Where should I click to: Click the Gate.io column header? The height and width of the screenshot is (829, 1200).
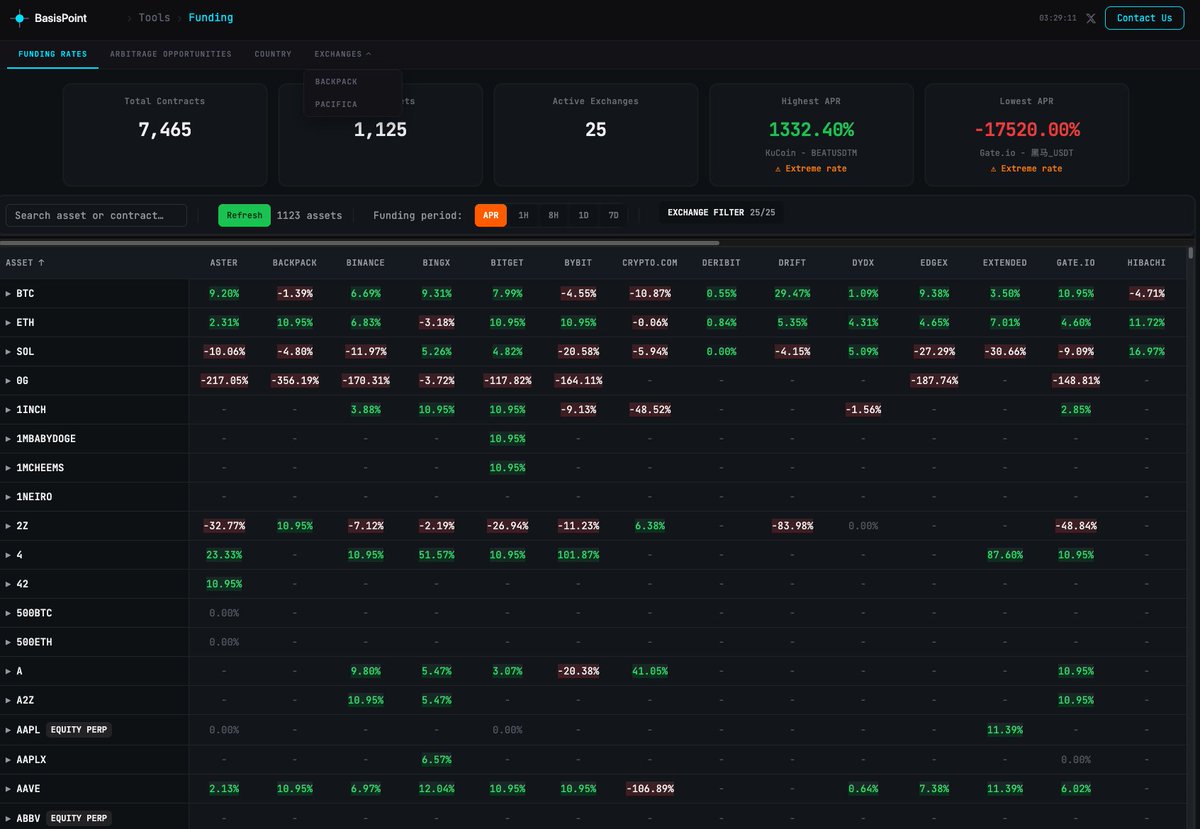(1075, 263)
